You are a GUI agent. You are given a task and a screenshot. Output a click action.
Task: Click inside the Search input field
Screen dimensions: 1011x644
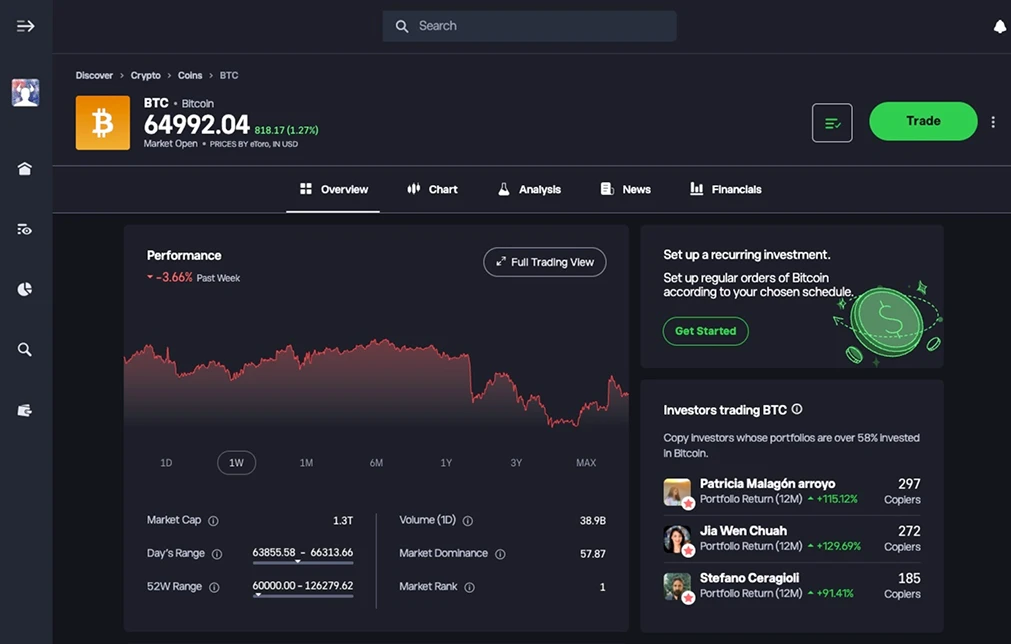(x=529, y=26)
